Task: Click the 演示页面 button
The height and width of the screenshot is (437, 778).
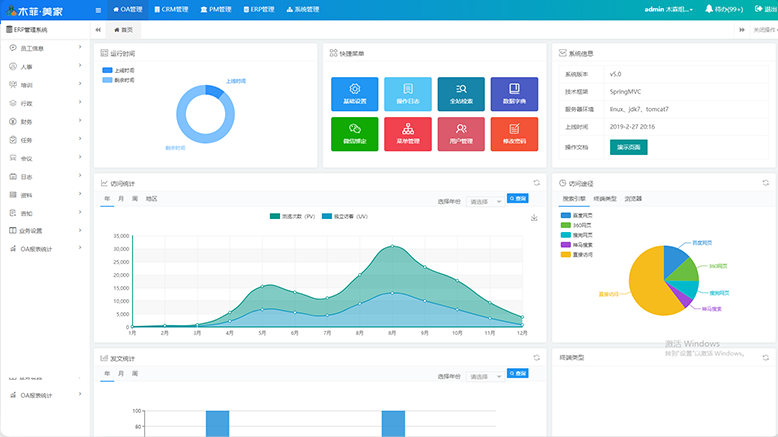Action: tap(628, 147)
